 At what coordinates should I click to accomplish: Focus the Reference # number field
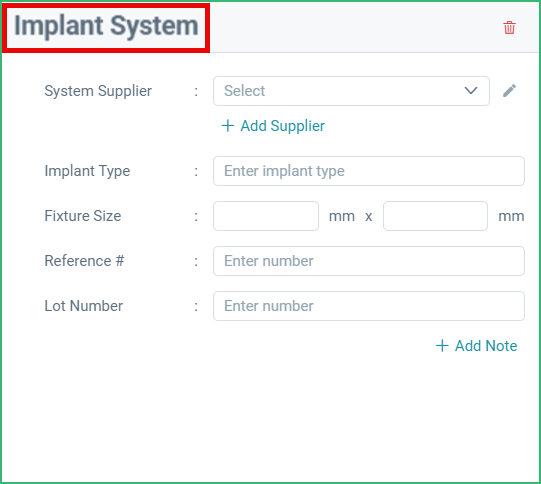point(369,261)
